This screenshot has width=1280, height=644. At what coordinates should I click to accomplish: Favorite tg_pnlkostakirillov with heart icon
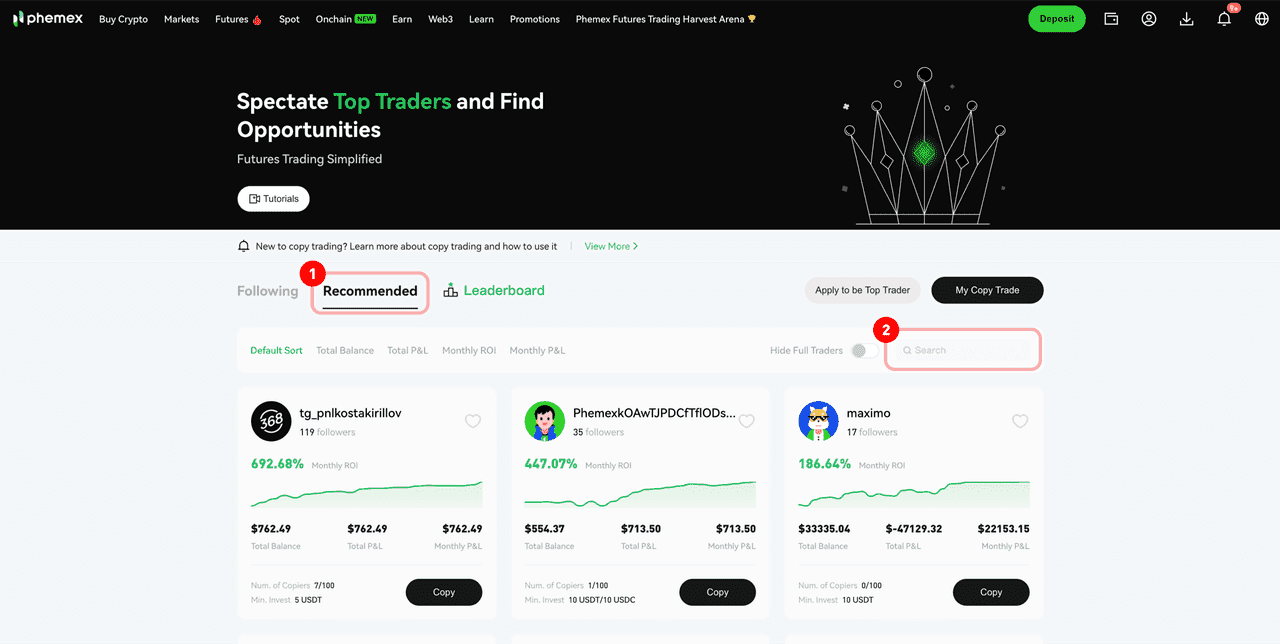(473, 421)
